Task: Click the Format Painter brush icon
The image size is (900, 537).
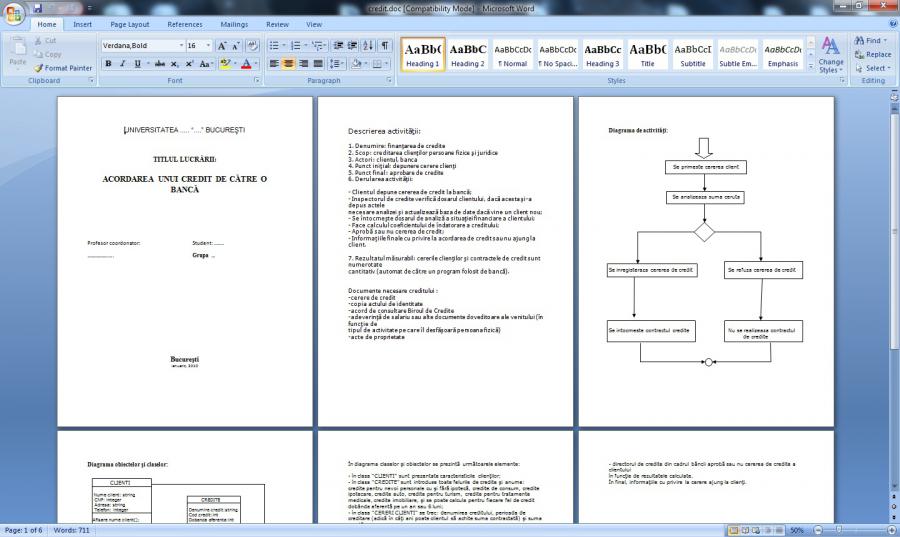Action: click(38, 68)
